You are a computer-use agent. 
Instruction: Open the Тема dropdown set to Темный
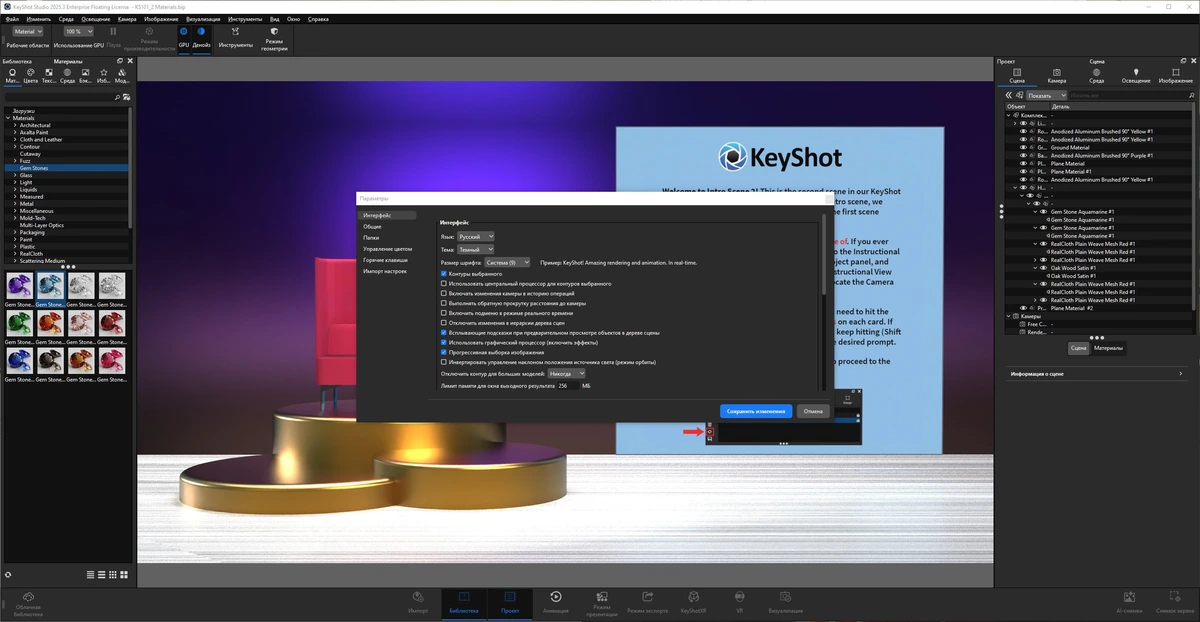(x=476, y=249)
